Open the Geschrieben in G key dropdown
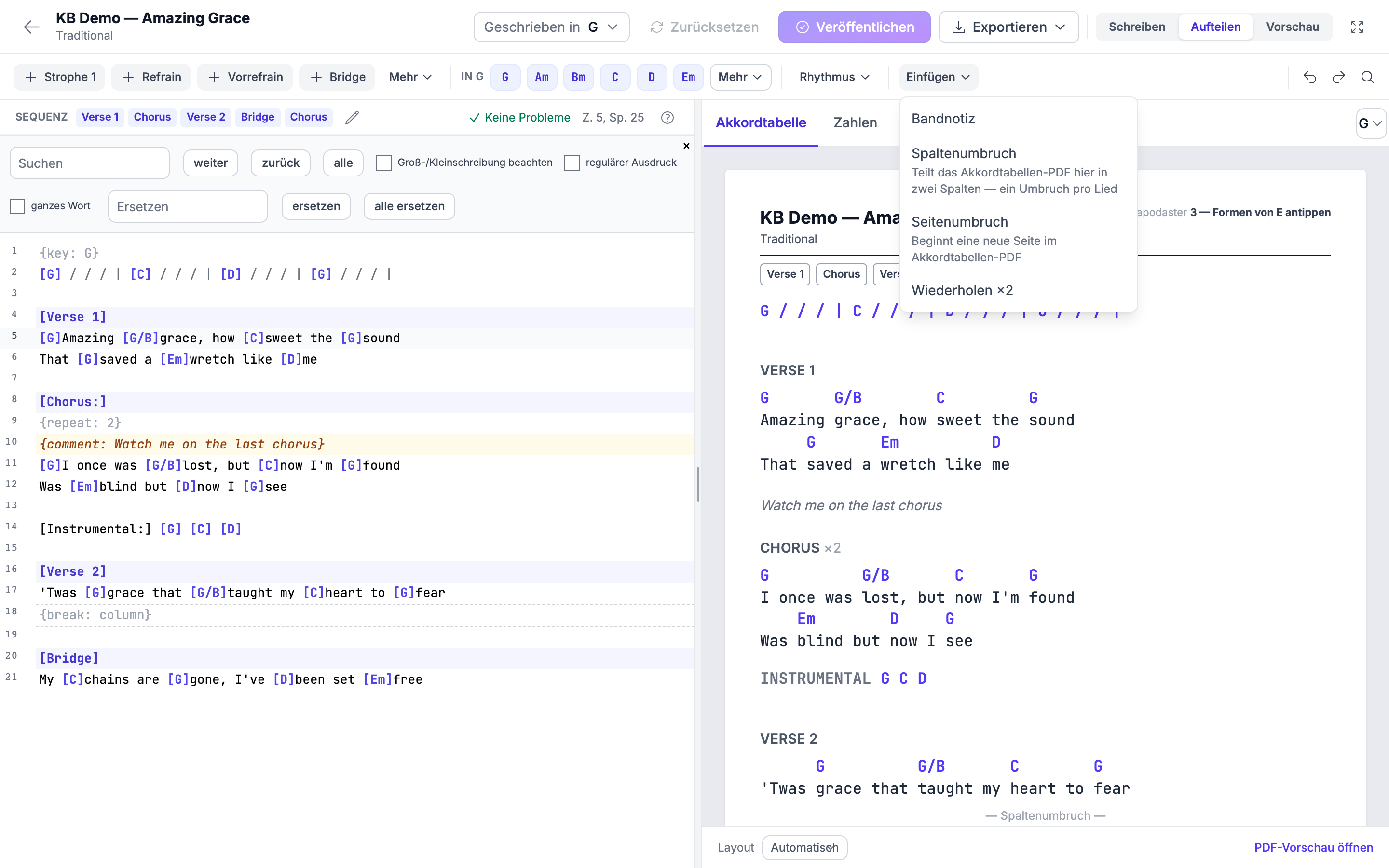 tap(551, 27)
